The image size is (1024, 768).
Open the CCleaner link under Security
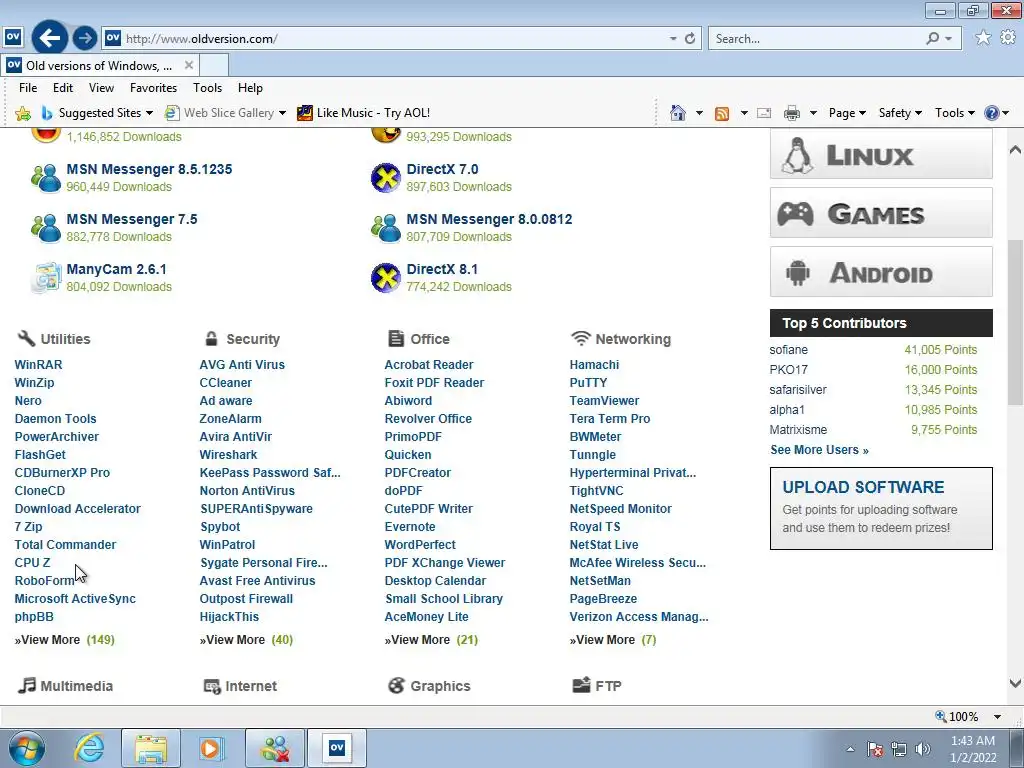coord(225,383)
